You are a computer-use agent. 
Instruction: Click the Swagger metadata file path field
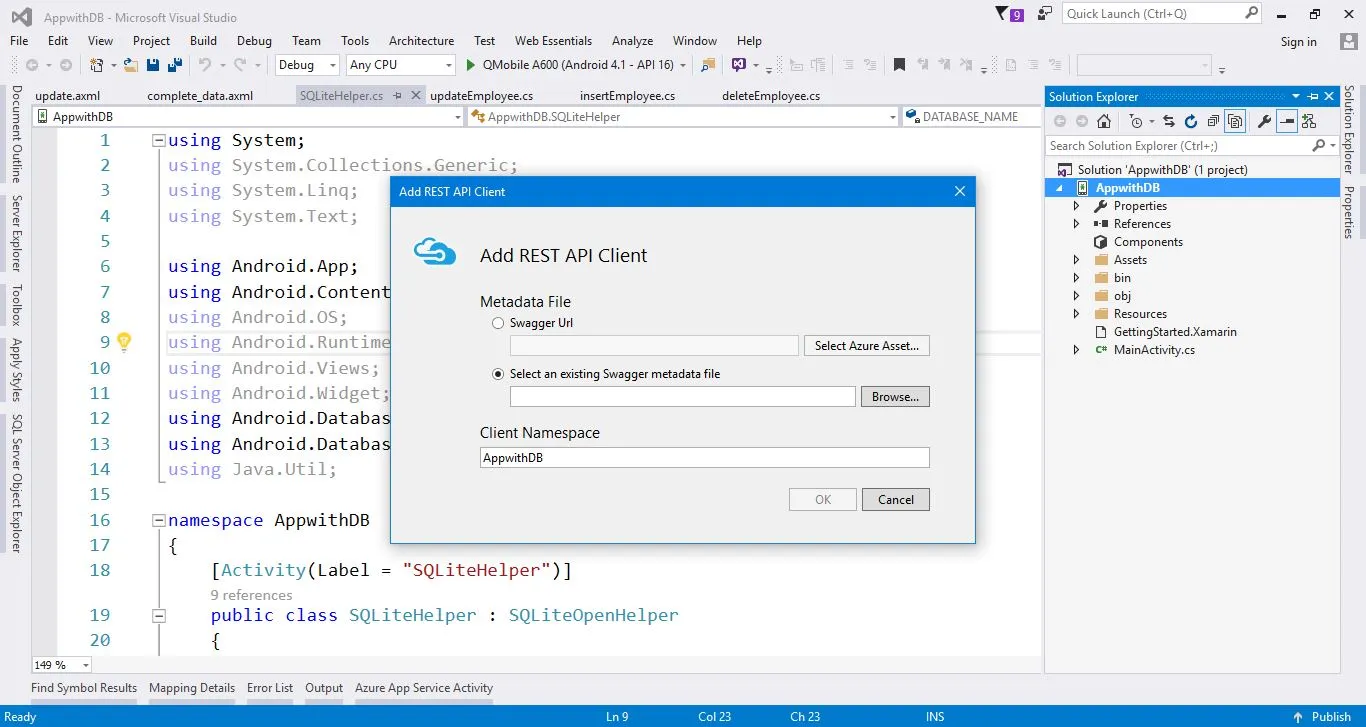coord(683,397)
